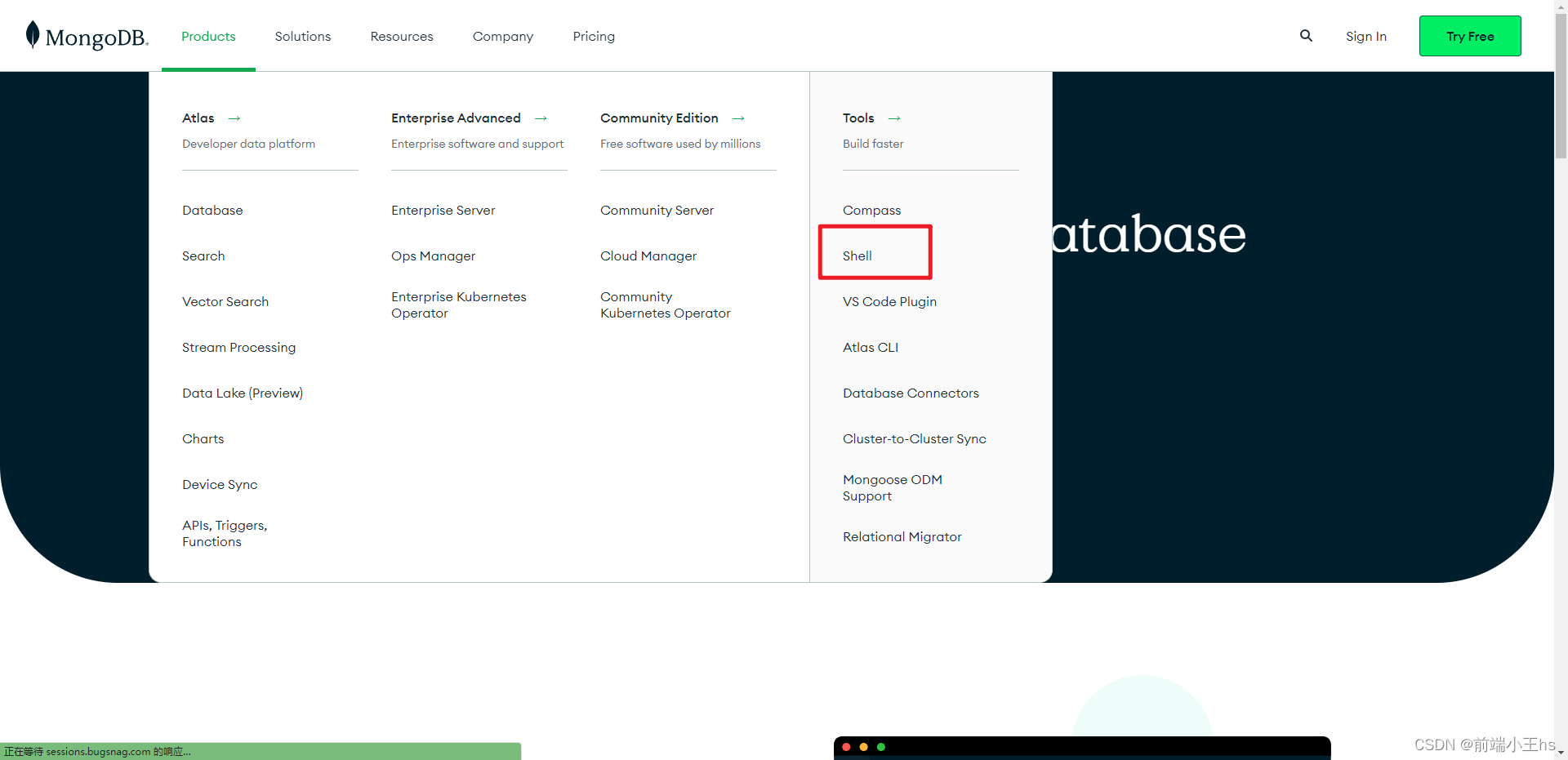Select Compass under Tools
Image resolution: width=1568 pixels, height=760 pixels.
pyautogui.click(x=871, y=211)
